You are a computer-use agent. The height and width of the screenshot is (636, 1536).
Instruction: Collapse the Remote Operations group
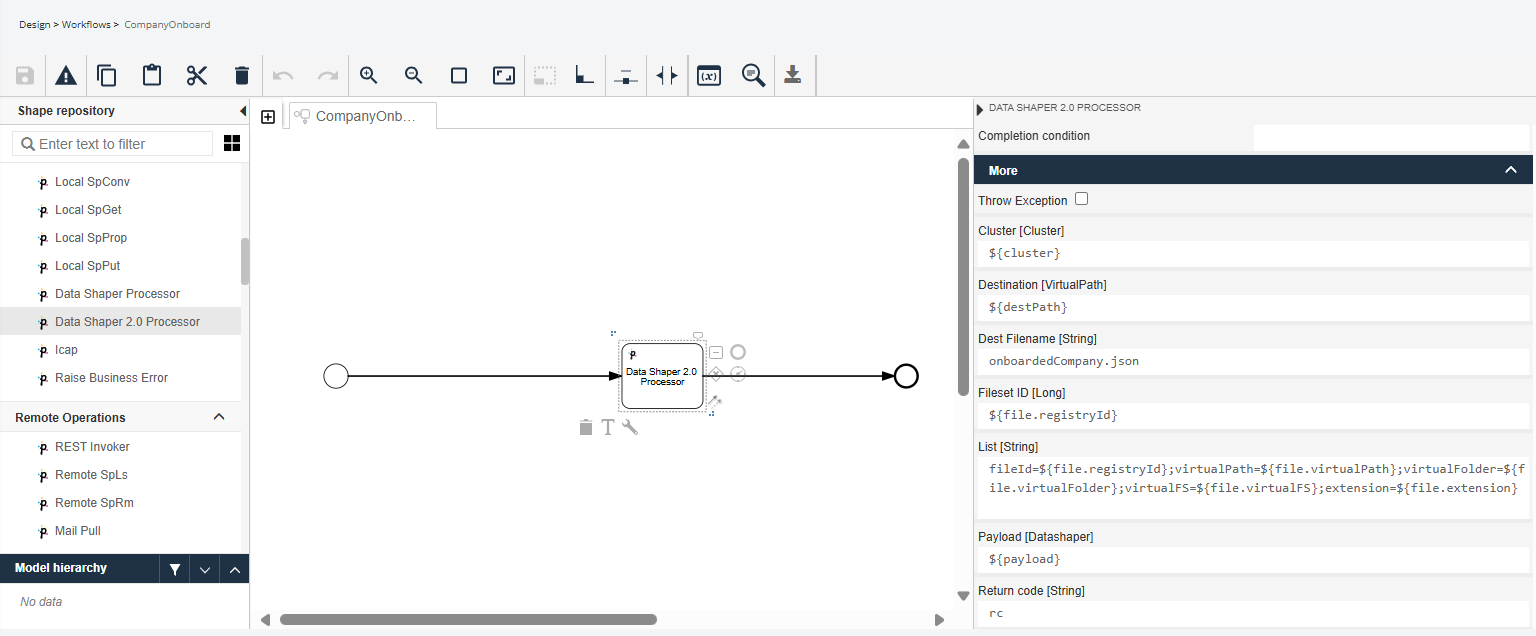click(220, 417)
